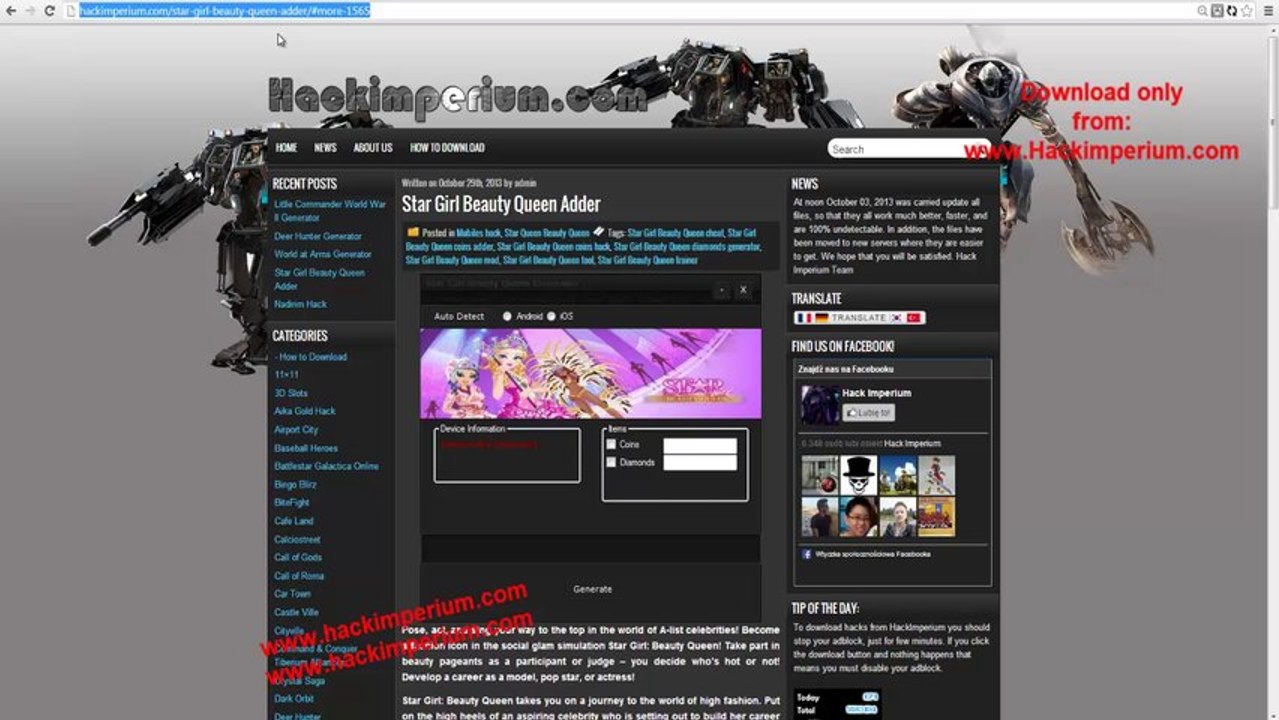
Task: Open the yellow poster Facebook fan avatar
Action: (x=937, y=517)
